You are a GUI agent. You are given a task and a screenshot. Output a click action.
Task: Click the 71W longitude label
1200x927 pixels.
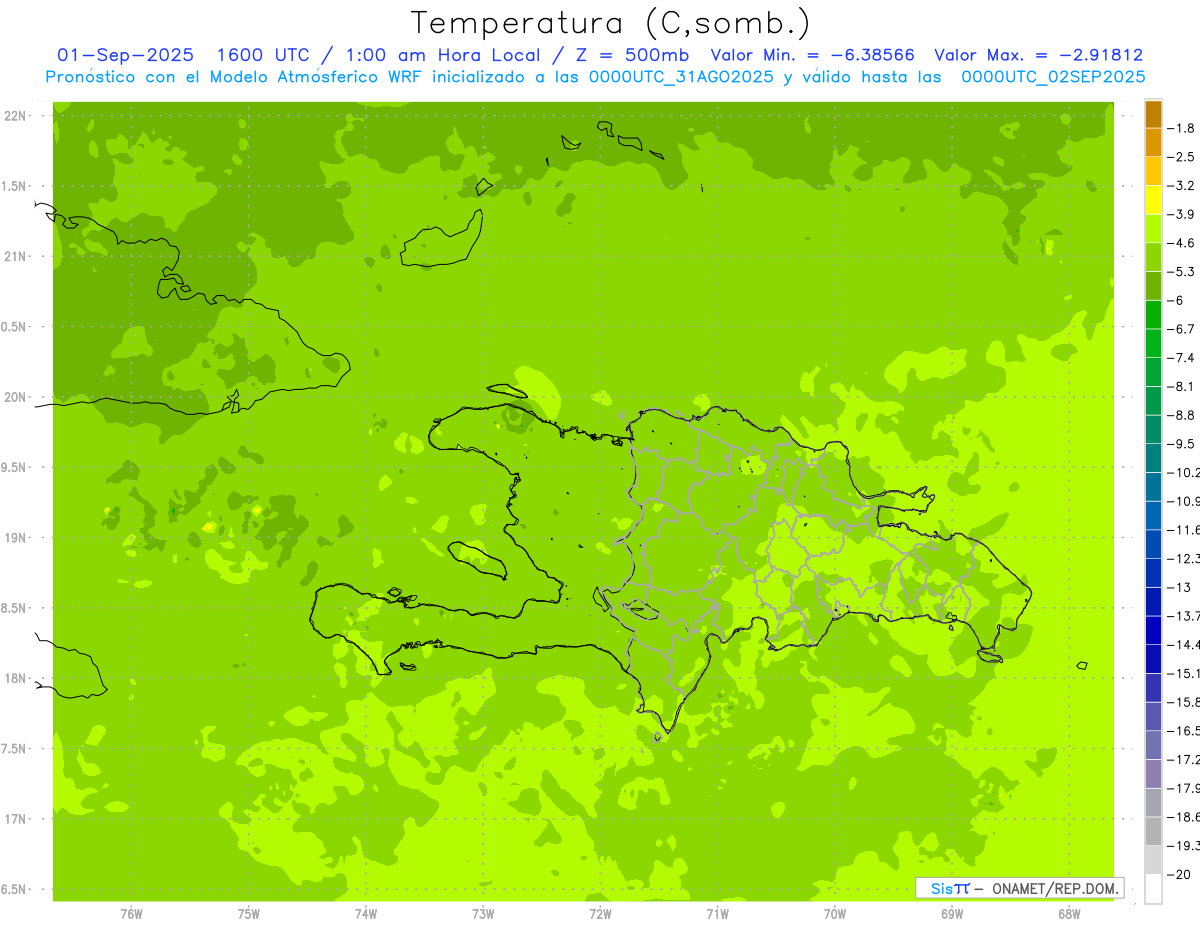pyautogui.click(x=717, y=913)
